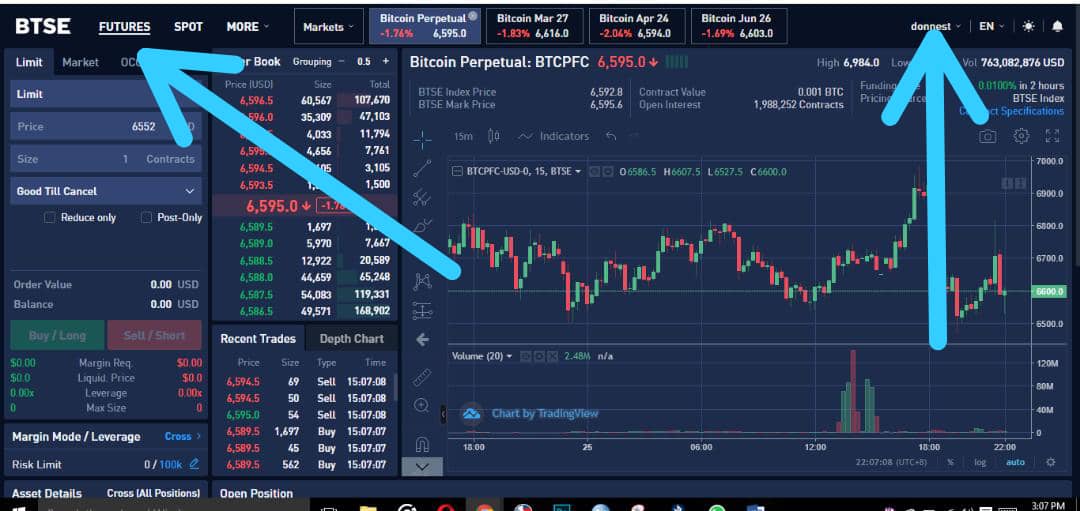The height and width of the screenshot is (511, 1080).
Task: Select the prediction/measure position tool
Action: [422, 311]
